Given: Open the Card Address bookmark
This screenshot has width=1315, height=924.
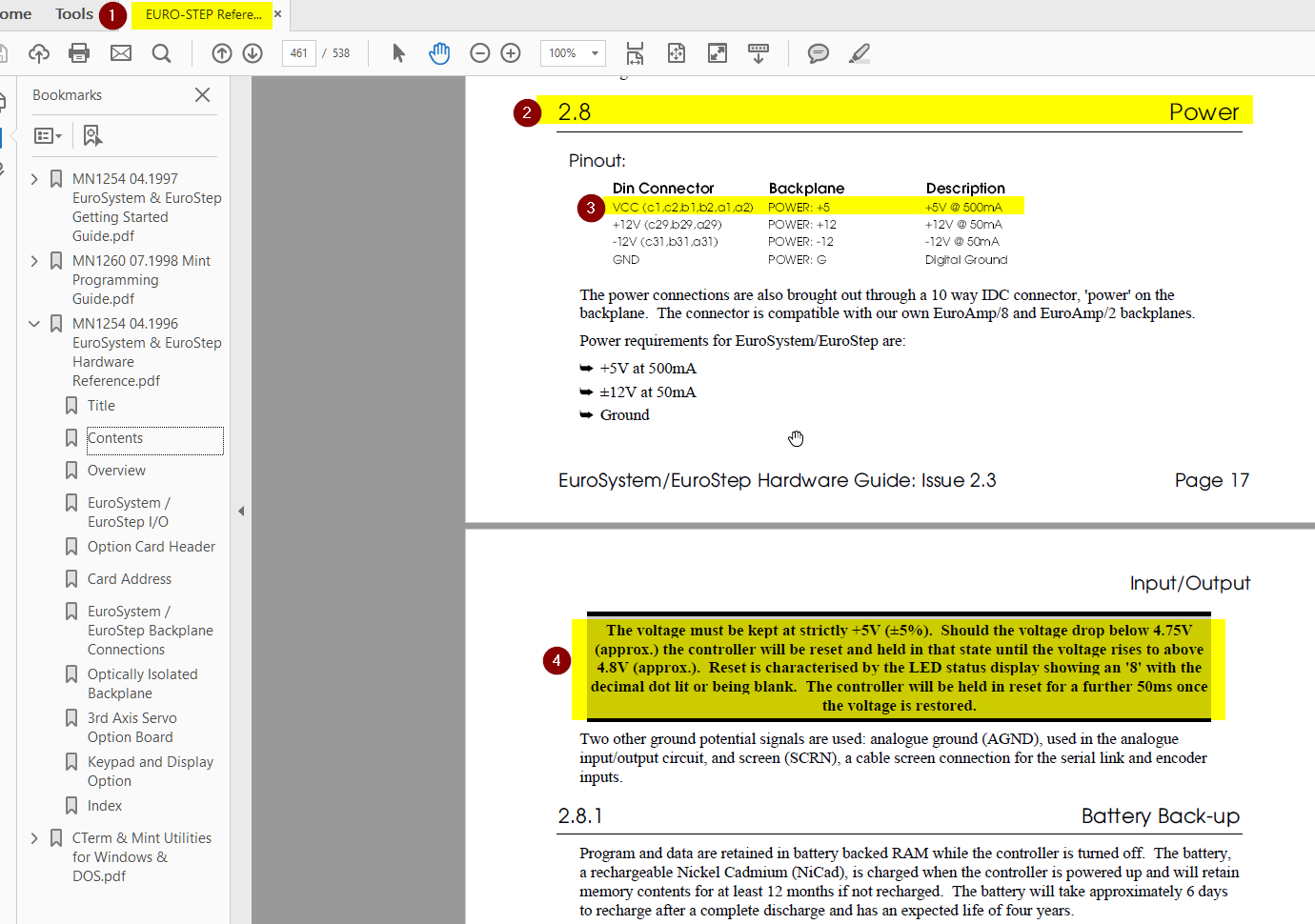Looking at the screenshot, I should click(130, 579).
